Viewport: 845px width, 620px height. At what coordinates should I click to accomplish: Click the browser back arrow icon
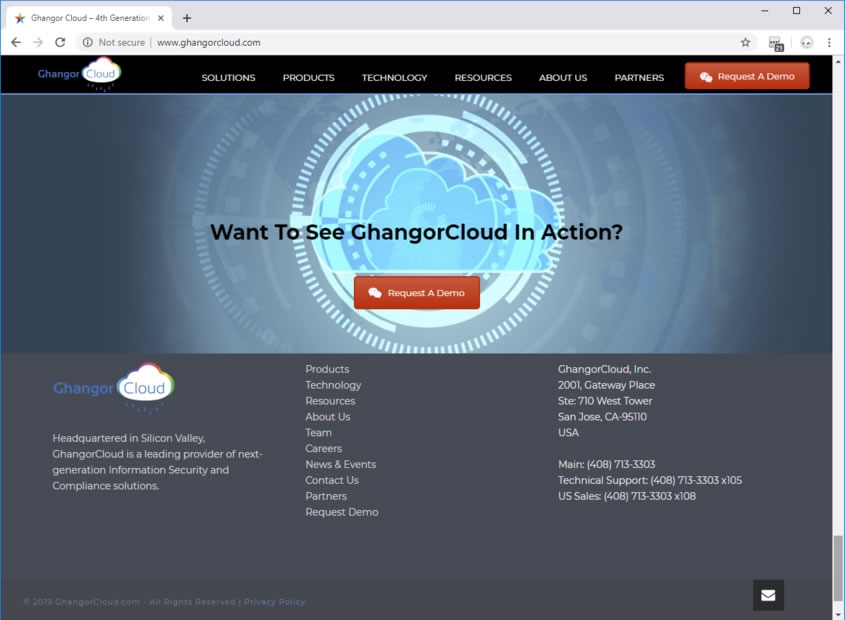tap(16, 43)
